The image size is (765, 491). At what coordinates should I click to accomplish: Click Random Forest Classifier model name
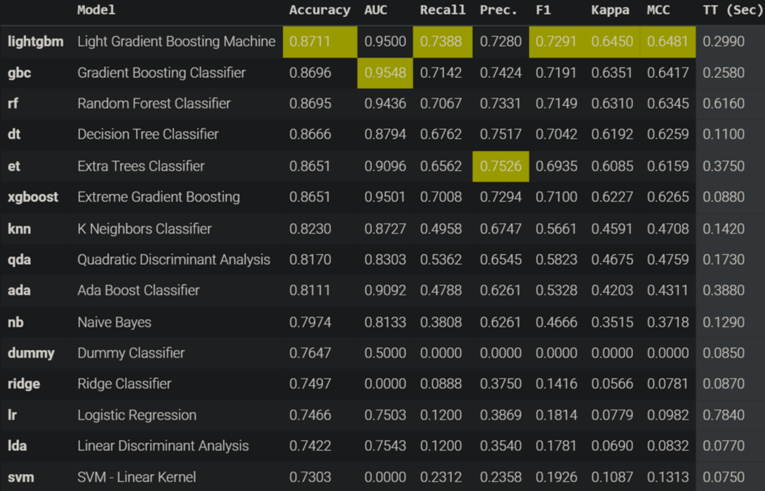pos(154,103)
